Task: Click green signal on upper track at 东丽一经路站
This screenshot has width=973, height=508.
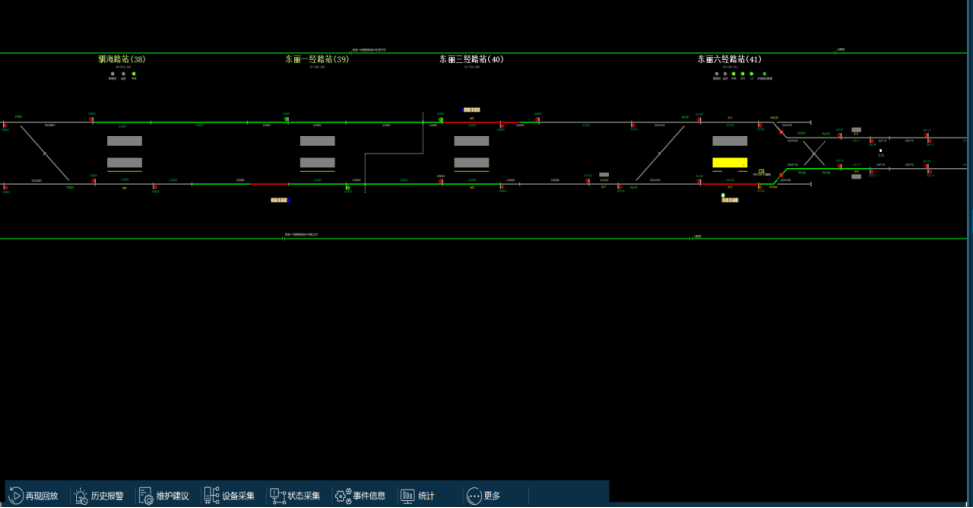Action: 287,119
